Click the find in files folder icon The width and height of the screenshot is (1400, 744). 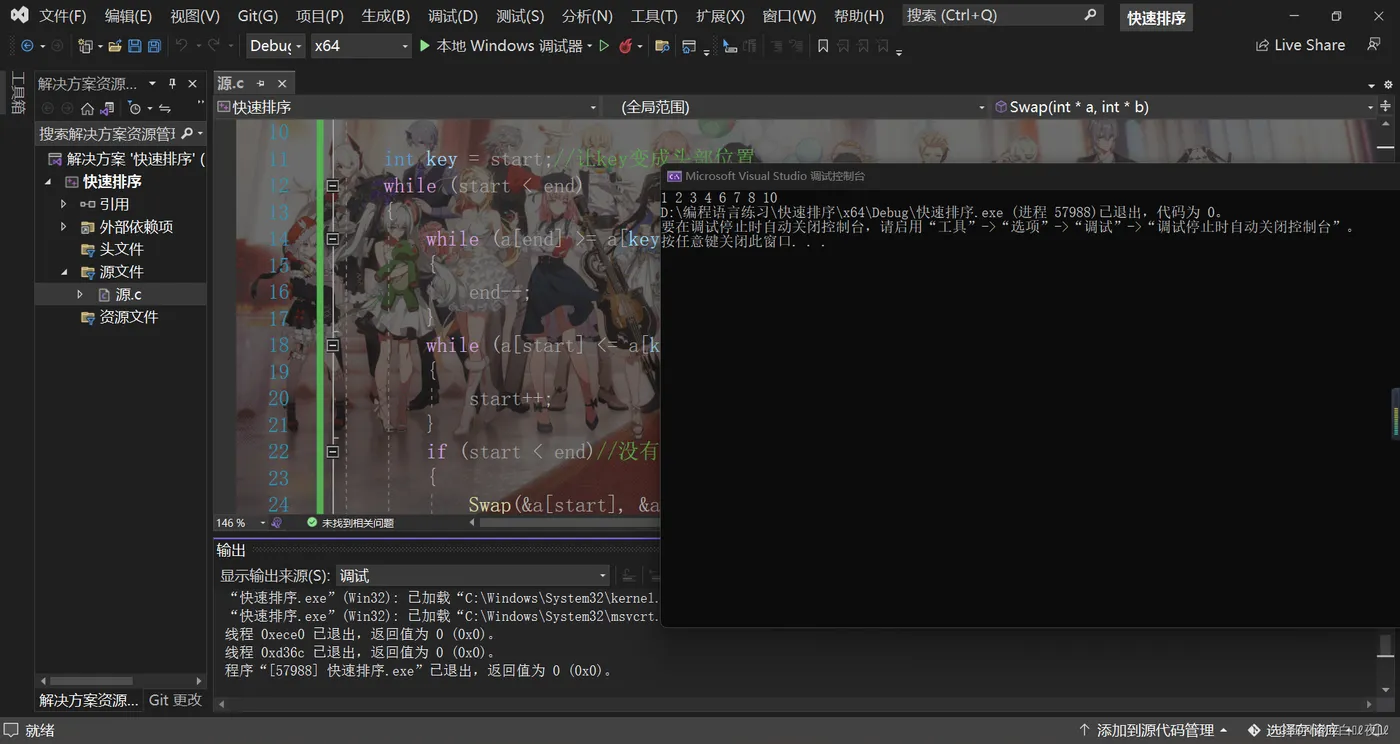point(662,46)
